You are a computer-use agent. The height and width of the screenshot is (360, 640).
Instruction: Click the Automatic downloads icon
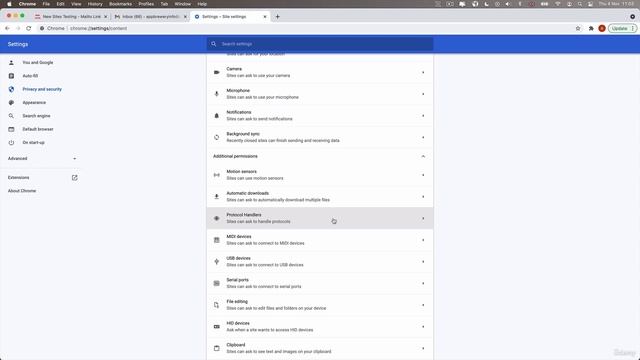pos(217,197)
